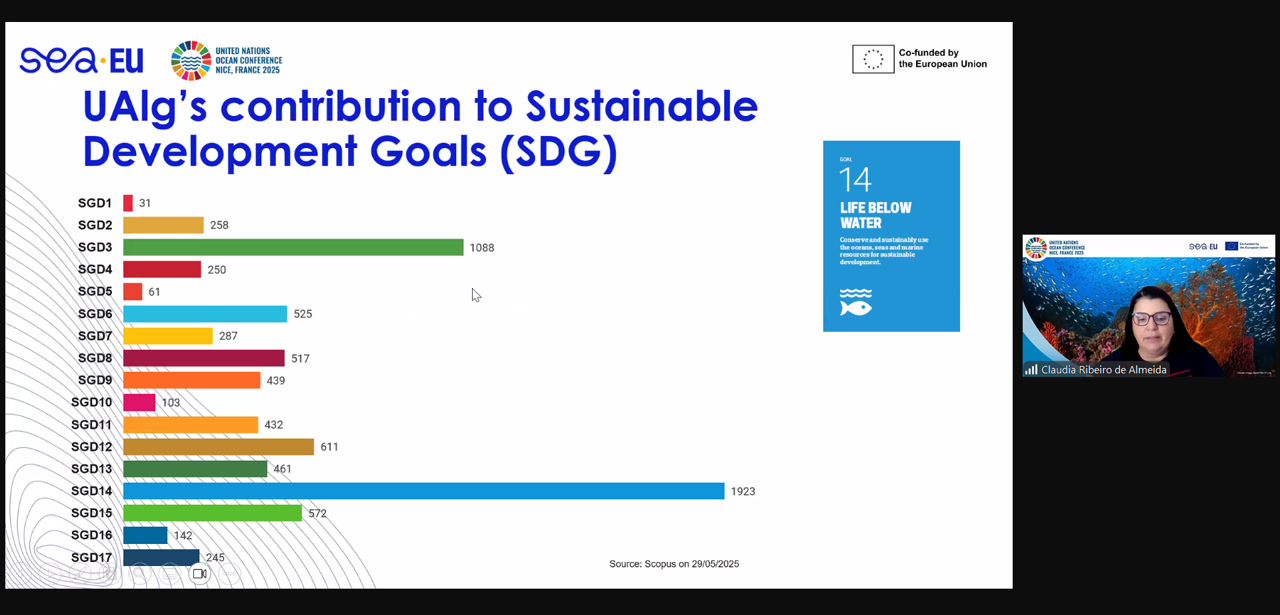Click the Claudia Ribeiro de Almeida name label

(x=1103, y=370)
